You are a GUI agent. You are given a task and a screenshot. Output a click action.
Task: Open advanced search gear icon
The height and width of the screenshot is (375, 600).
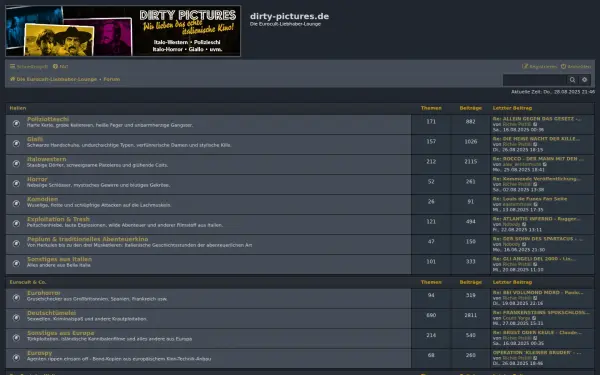point(585,80)
